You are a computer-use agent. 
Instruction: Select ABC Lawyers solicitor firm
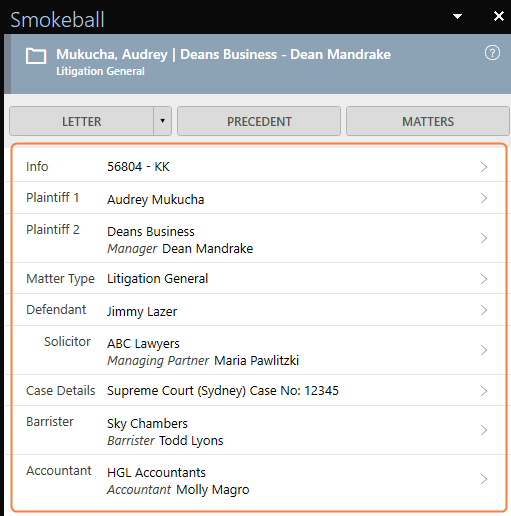point(143,344)
